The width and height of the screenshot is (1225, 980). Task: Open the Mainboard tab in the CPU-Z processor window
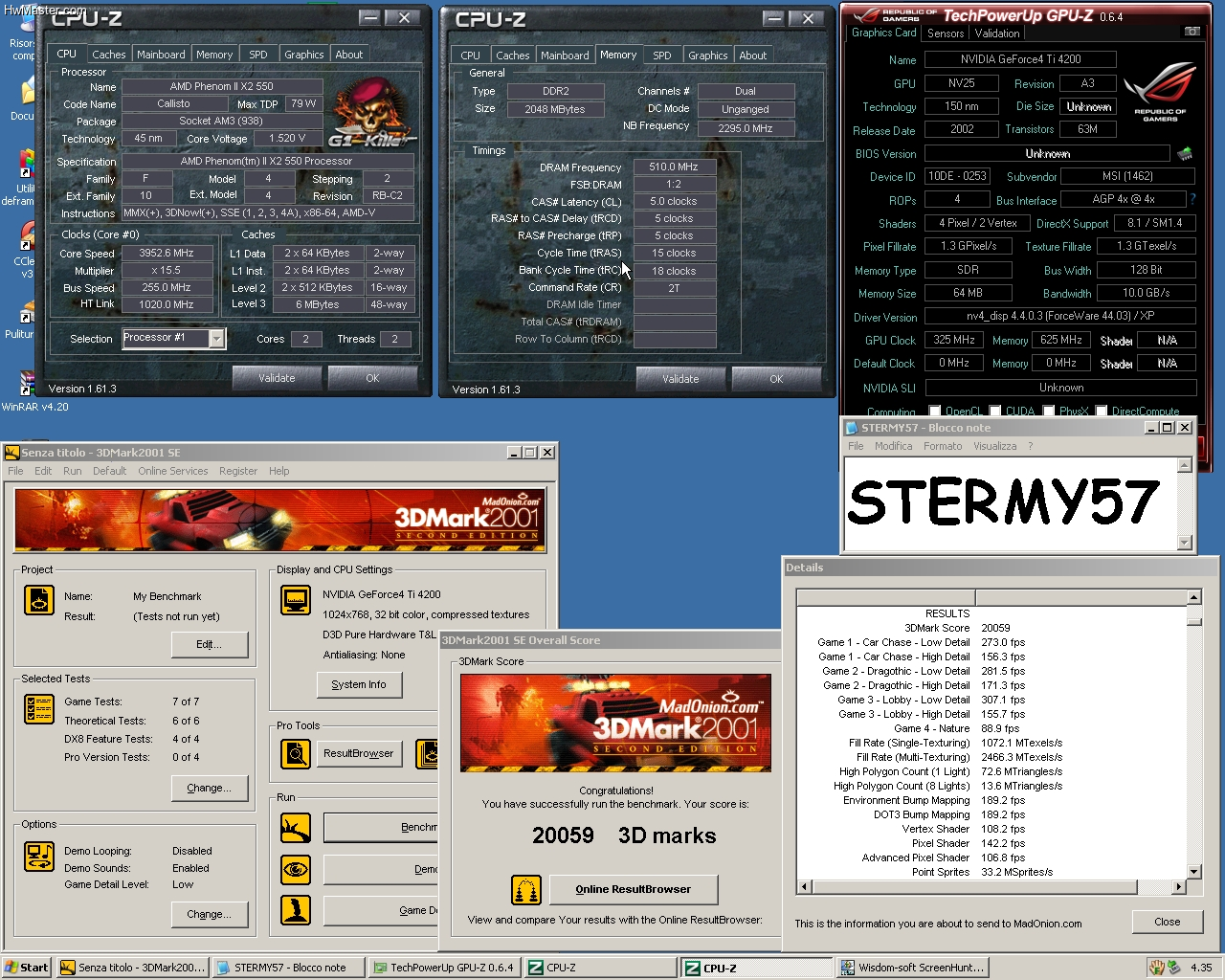[x=161, y=55]
